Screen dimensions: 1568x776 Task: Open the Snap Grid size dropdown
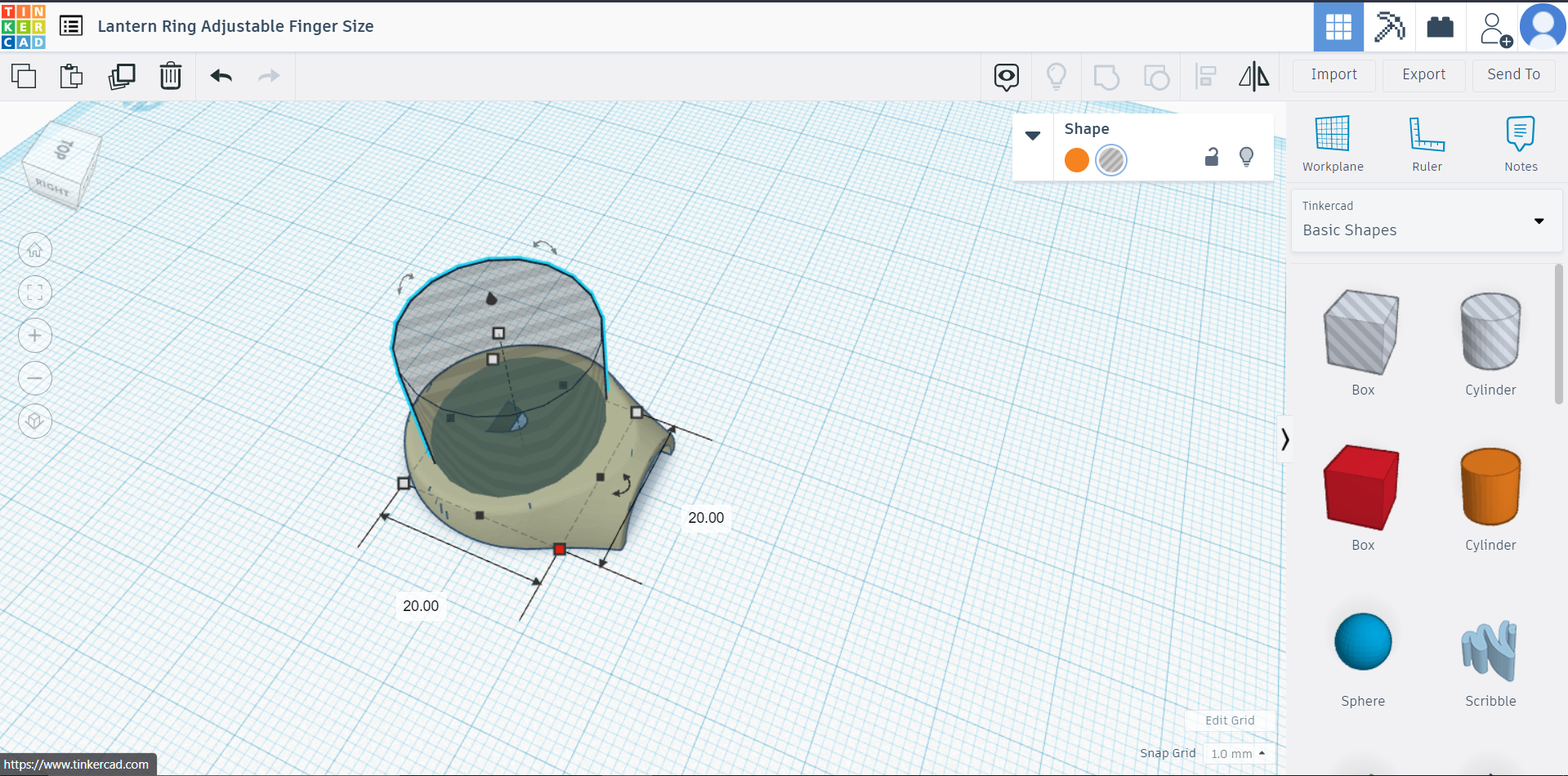coord(1237,753)
